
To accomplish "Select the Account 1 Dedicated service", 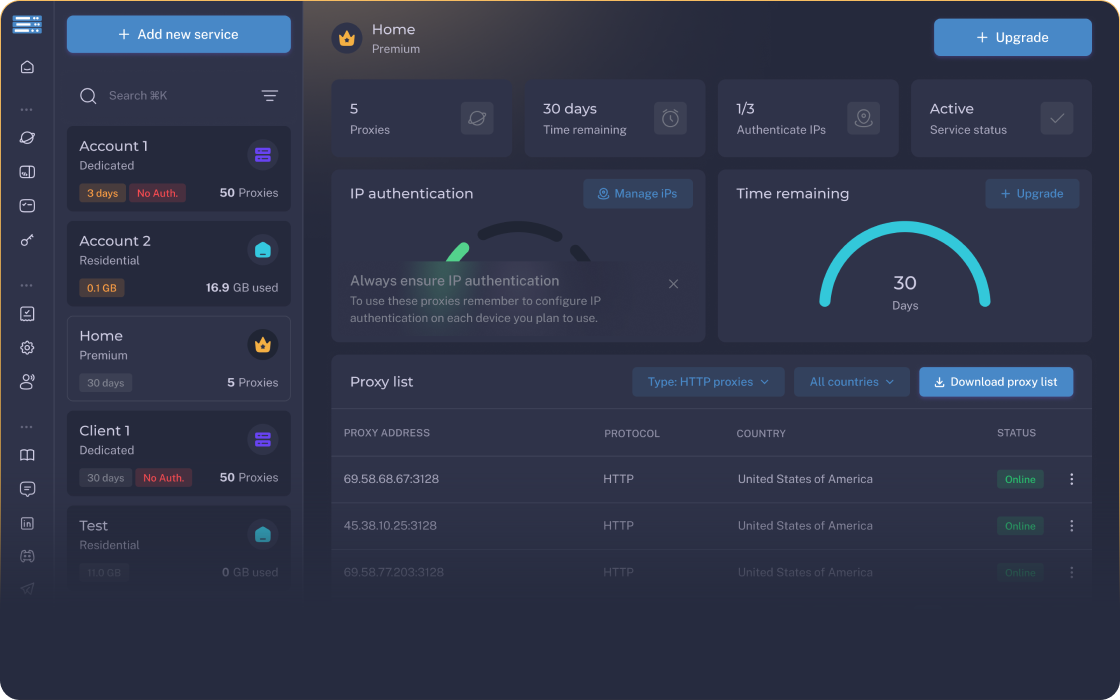I will (179, 168).
